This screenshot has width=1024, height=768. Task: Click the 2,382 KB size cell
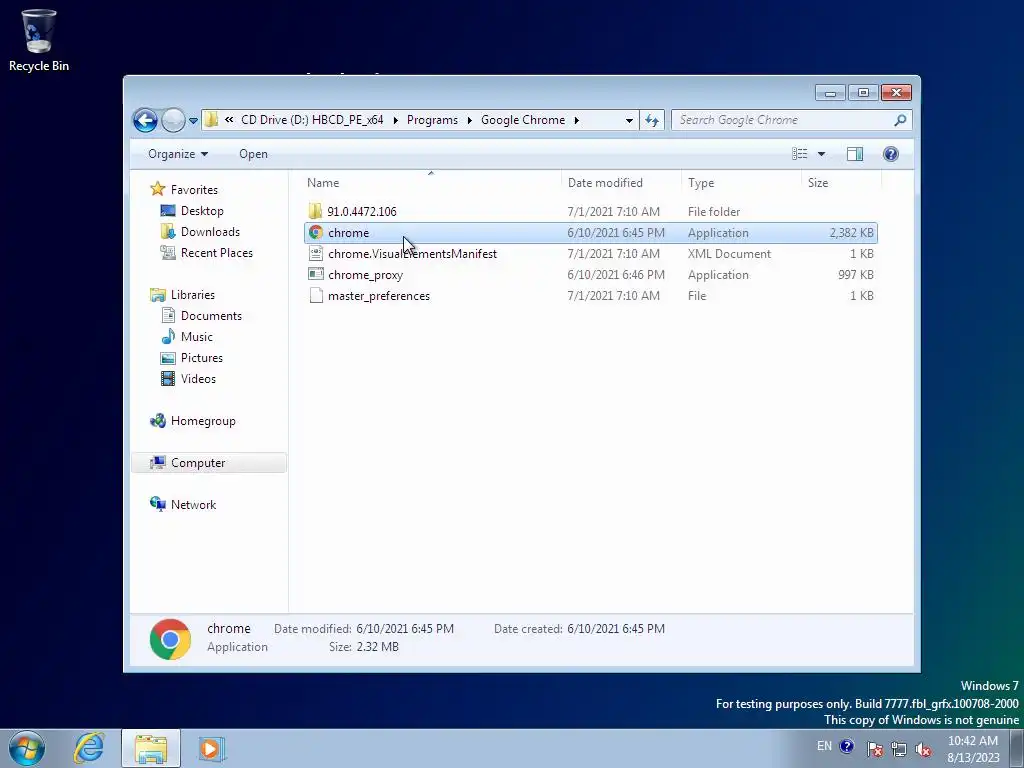851,232
